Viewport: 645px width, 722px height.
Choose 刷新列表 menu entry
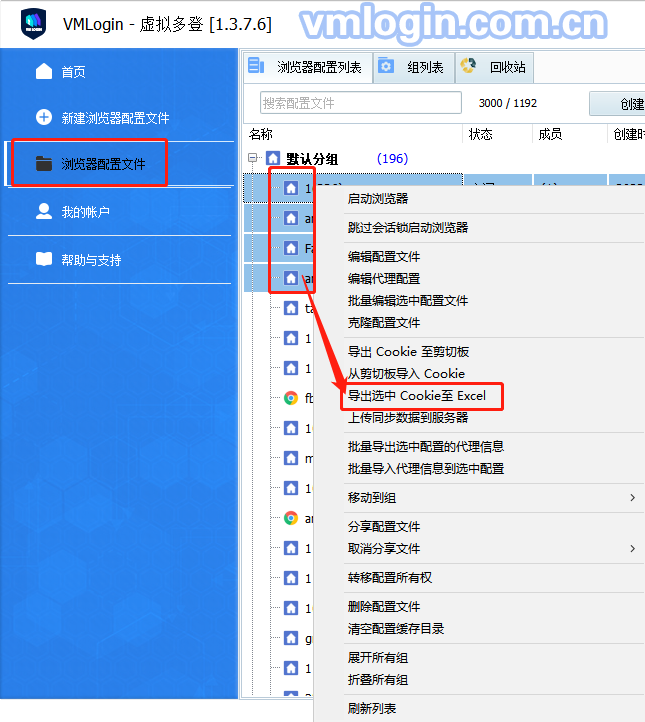[x=372, y=709]
